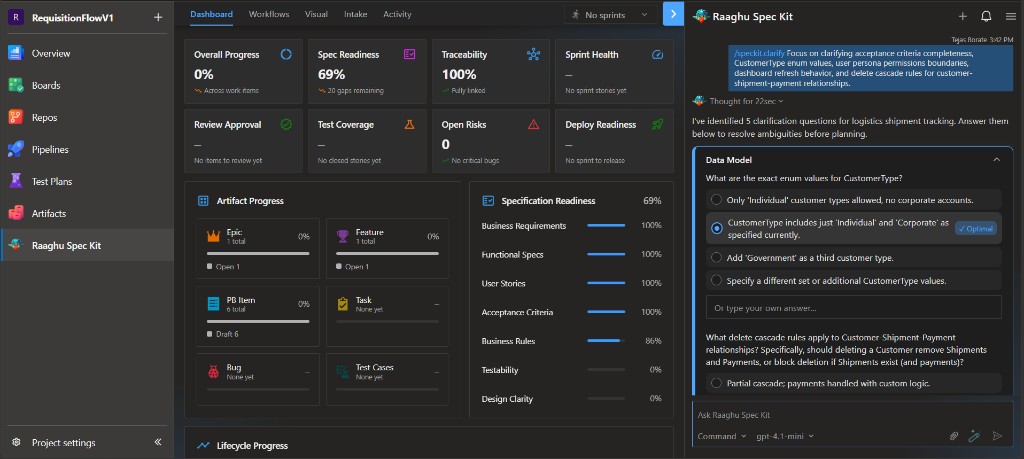This screenshot has width=1024, height=459.
Task: Open the No sprints dropdown
Action: pyautogui.click(x=611, y=14)
